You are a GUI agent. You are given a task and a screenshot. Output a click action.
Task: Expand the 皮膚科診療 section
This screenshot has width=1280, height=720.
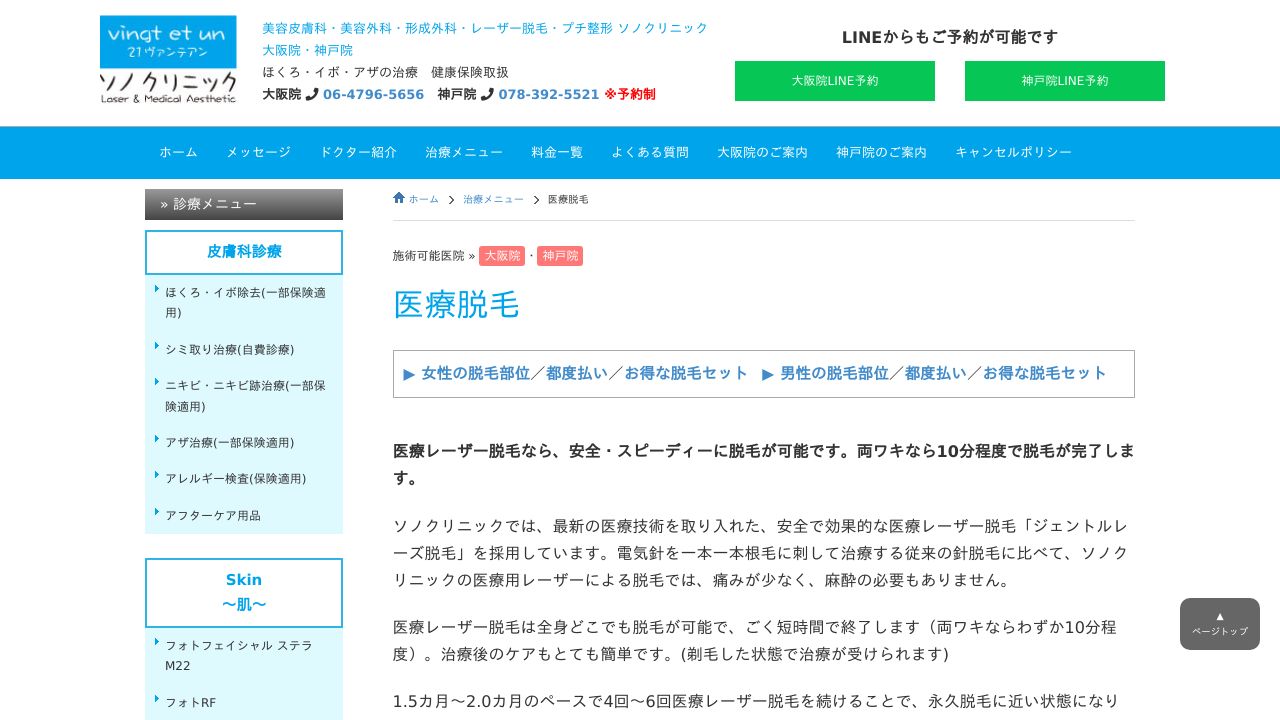tap(244, 252)
